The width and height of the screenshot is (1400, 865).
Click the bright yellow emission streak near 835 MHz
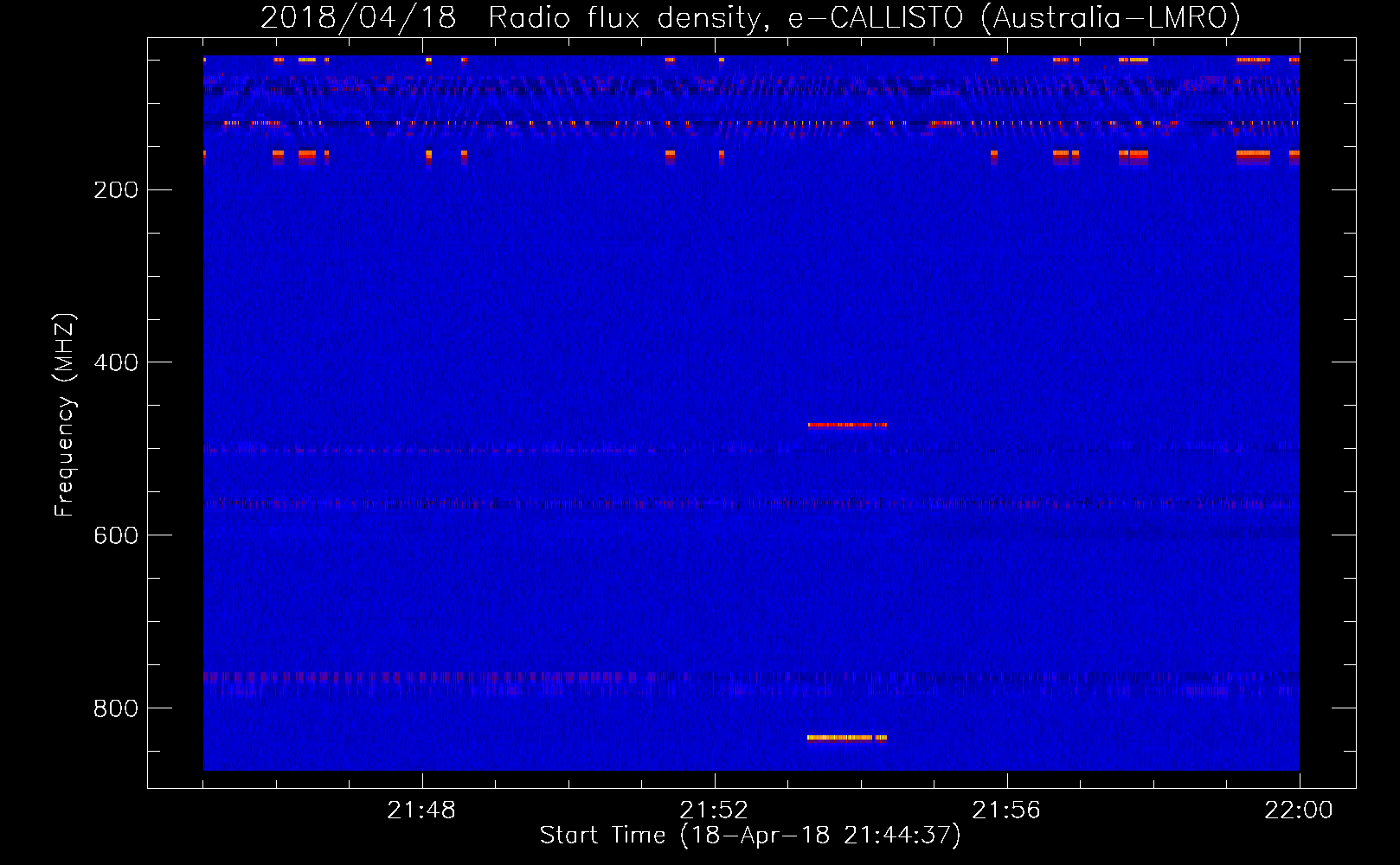[x=847, y=738]
